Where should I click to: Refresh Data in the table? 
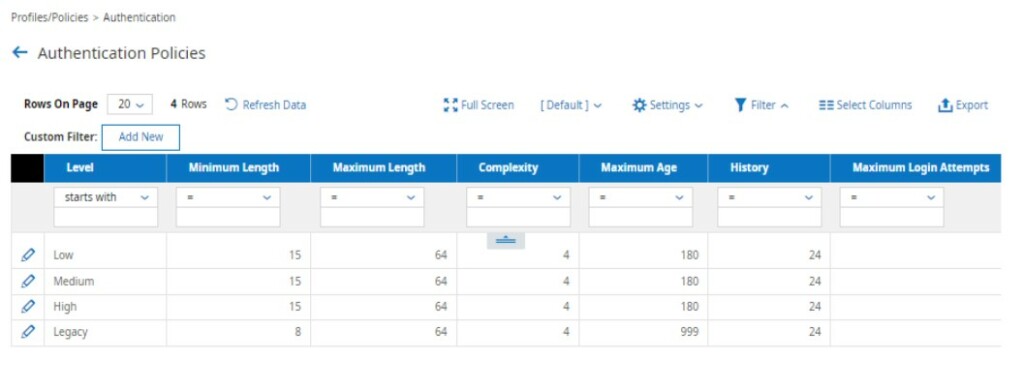(265, 104)
